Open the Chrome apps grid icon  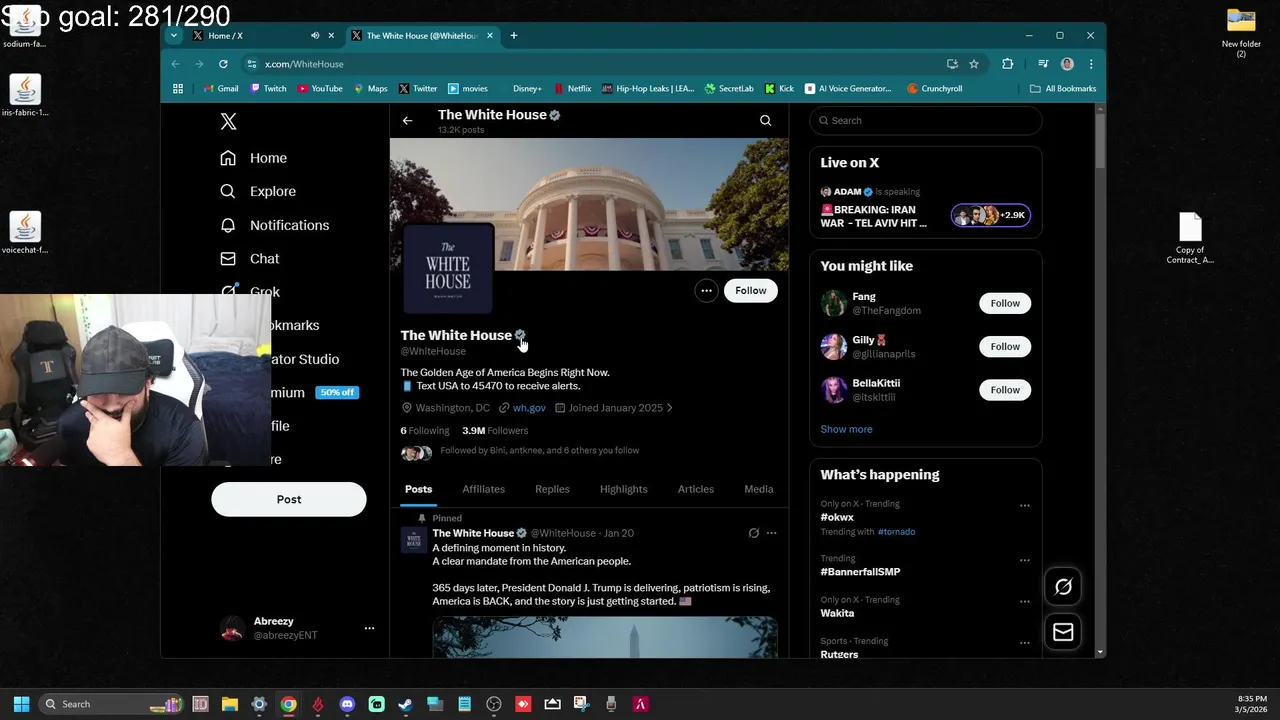tap(178, 89)
